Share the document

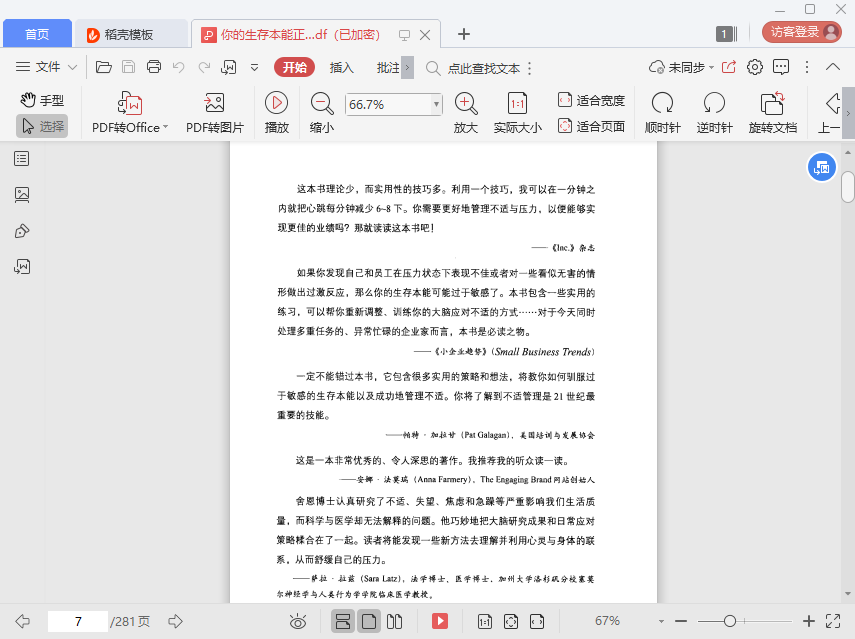point(729,67)
